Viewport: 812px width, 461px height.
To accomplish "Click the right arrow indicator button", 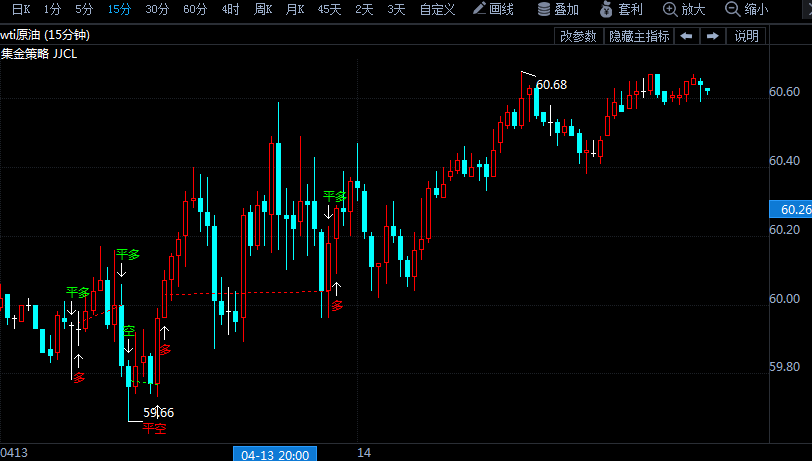I will point(713,36).
